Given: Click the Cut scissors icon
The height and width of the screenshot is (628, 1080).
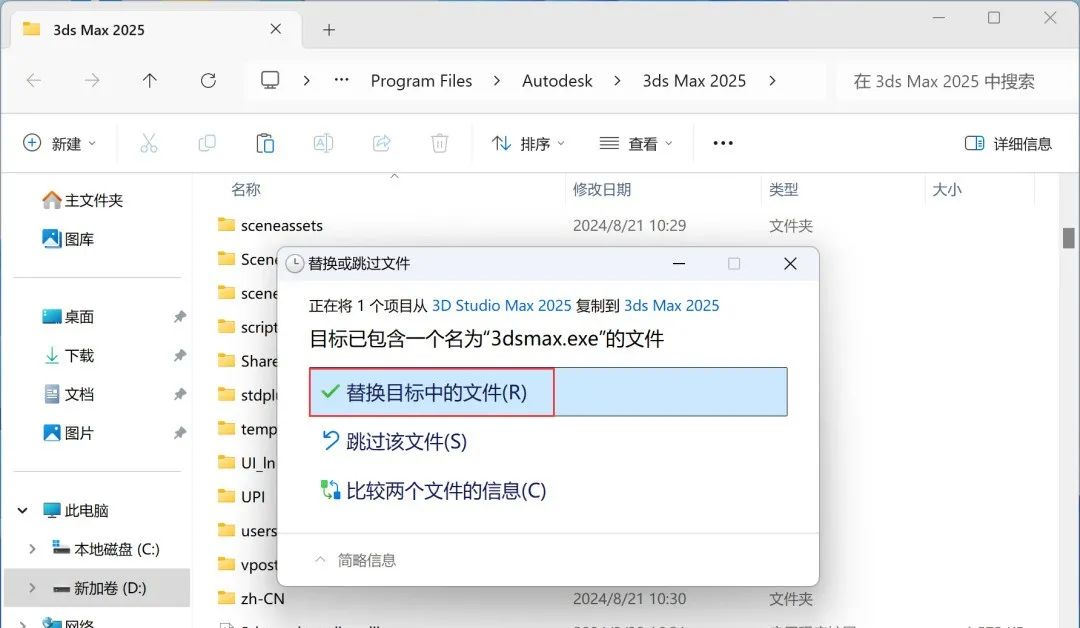Looking at the screenshot, I should [149, 143].
